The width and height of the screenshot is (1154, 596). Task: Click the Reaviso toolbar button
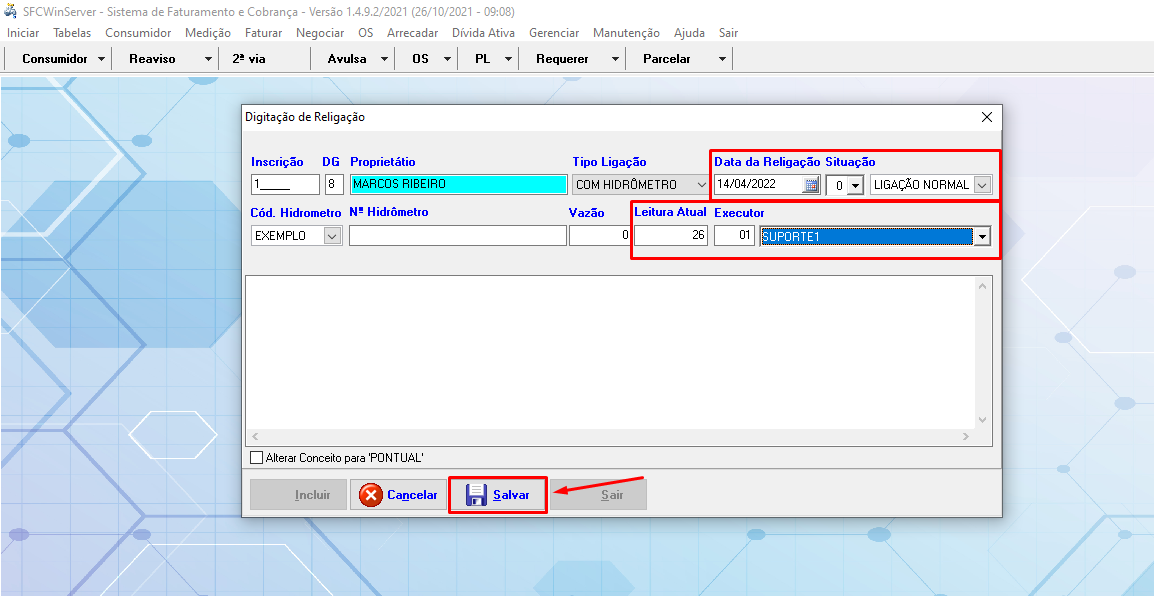[x=152, y=59]
